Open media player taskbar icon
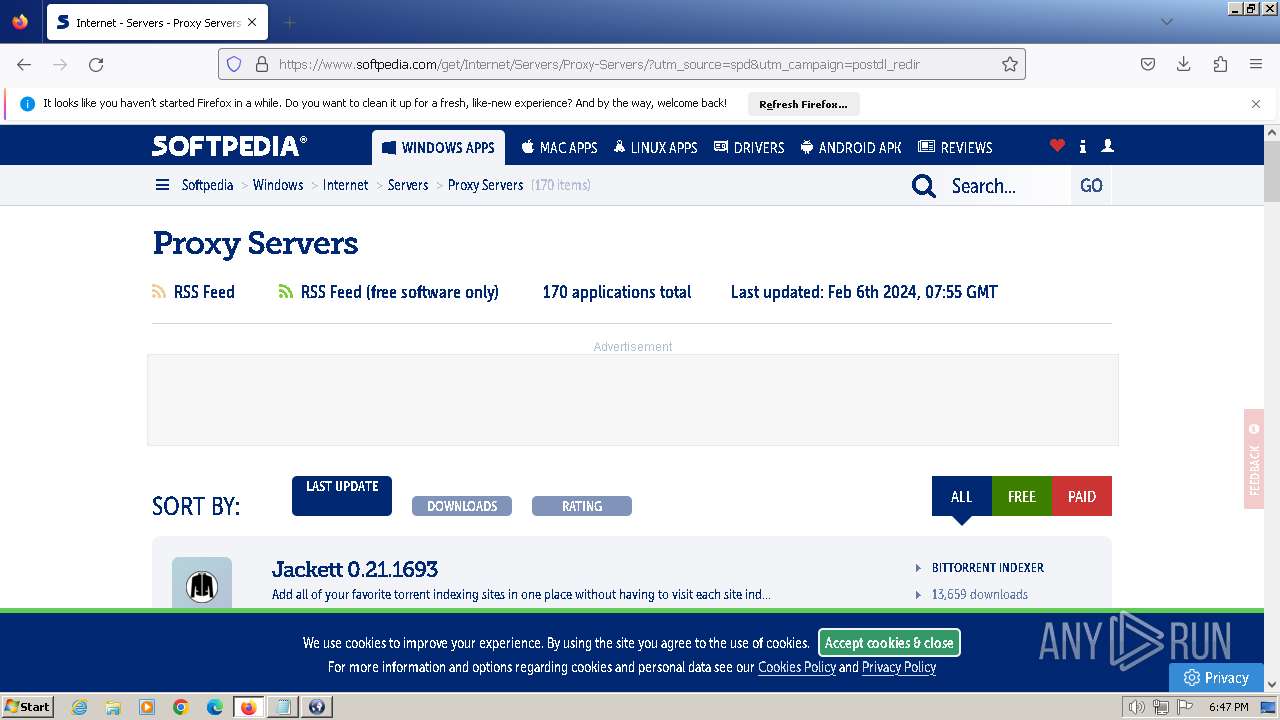 [x=147, y=707]
